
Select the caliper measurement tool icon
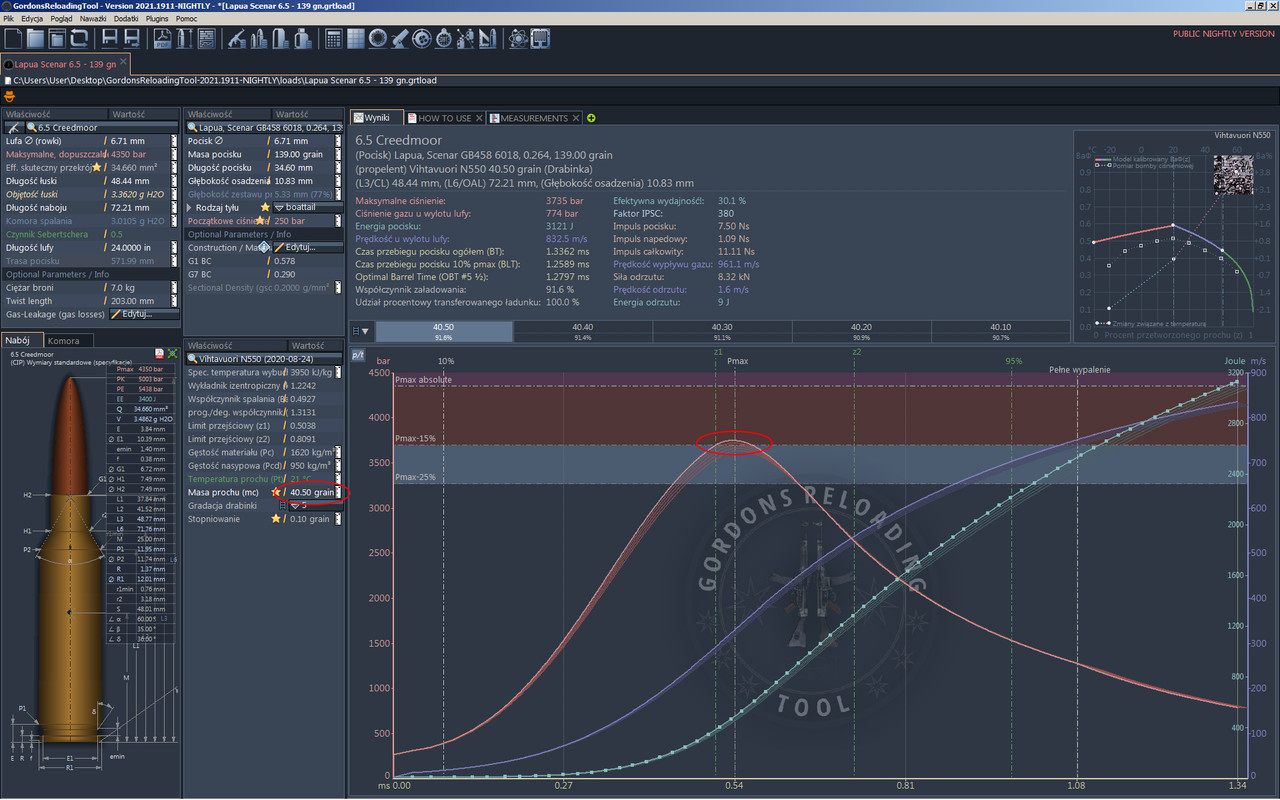click(x=184, y=38)
